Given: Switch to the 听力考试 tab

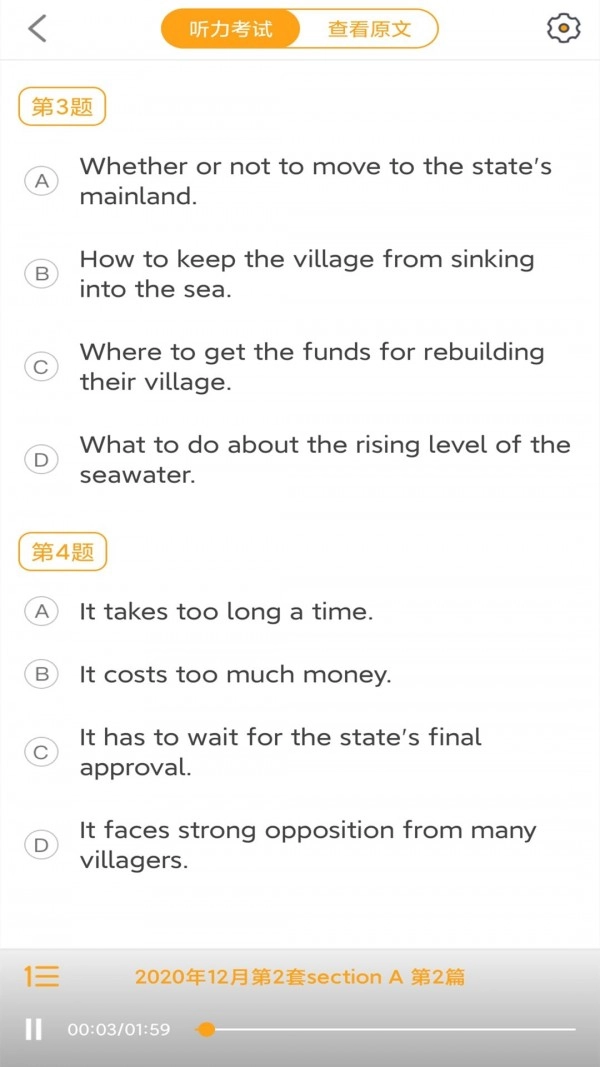Looking at the screenshot, I should point(232,29).
